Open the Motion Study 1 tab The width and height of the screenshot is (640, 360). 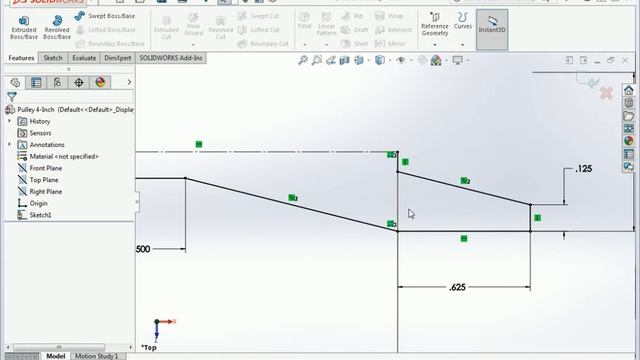[96, 356]
